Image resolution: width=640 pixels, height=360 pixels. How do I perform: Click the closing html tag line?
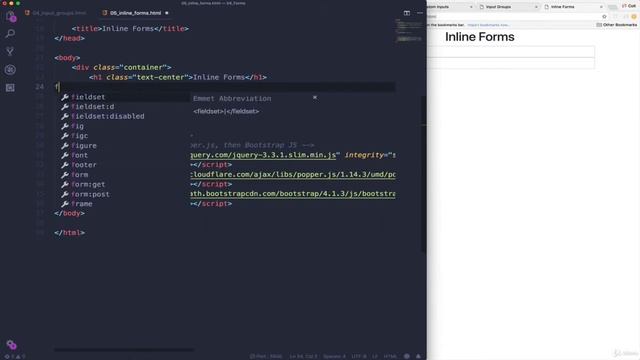pyautogui.click(x=69, y=233)
